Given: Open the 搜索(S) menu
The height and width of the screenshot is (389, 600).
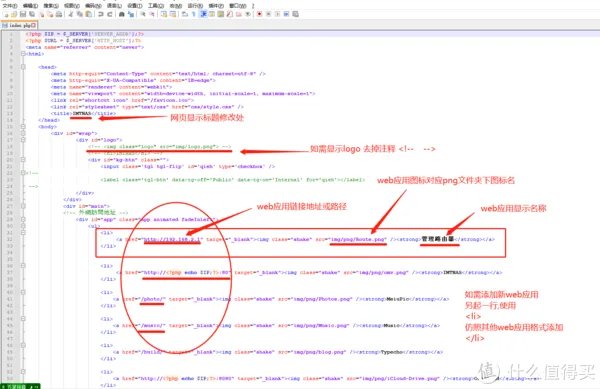Looking at the screenshot, I should click(51, 6).
